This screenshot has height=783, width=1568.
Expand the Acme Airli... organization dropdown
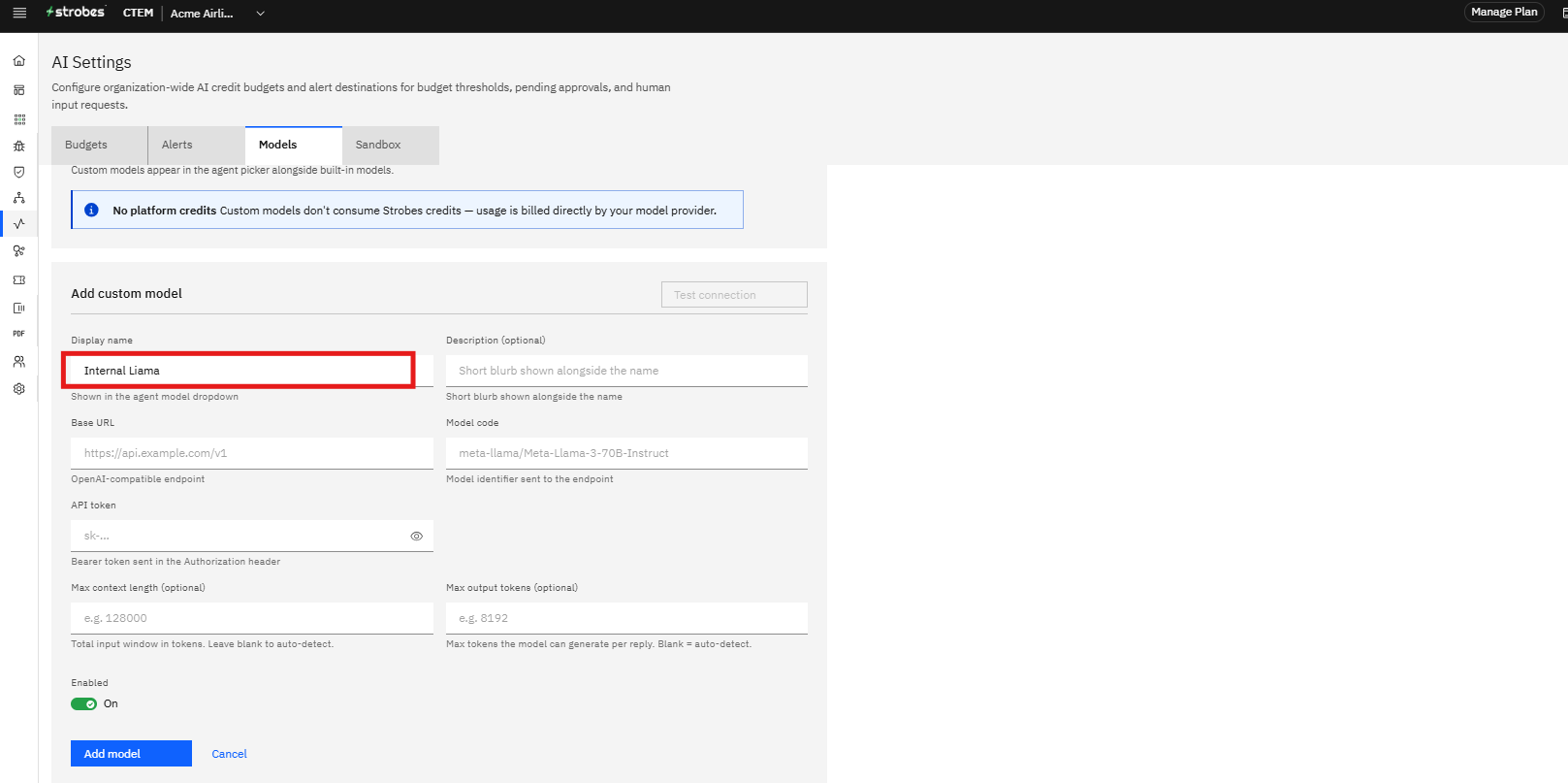[217, 14]
